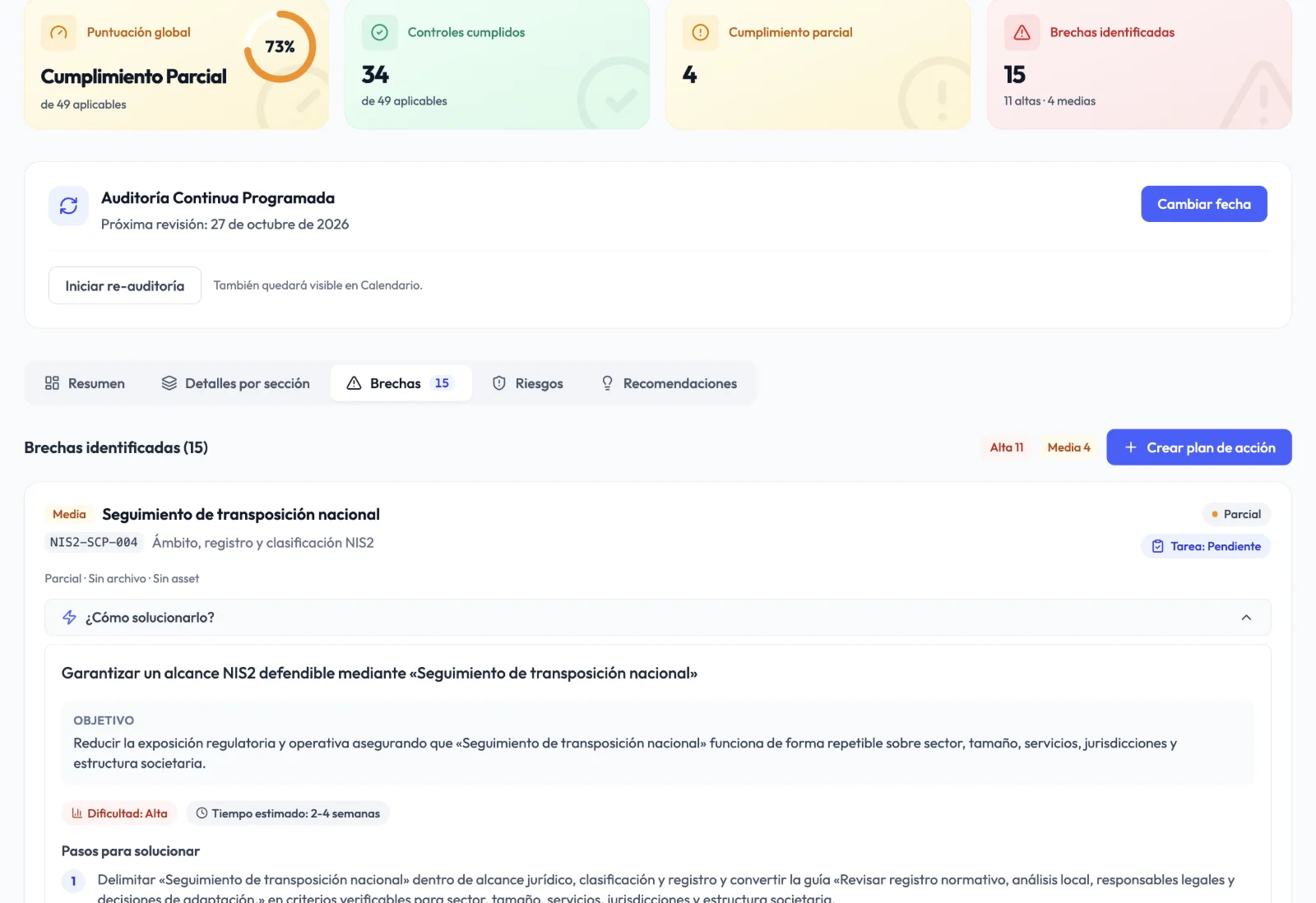Click the Cumplimiento parcial exclamation icon
Image resolution: width=1316 pixels, height=903 pixels.
click(x=700, y=33)
